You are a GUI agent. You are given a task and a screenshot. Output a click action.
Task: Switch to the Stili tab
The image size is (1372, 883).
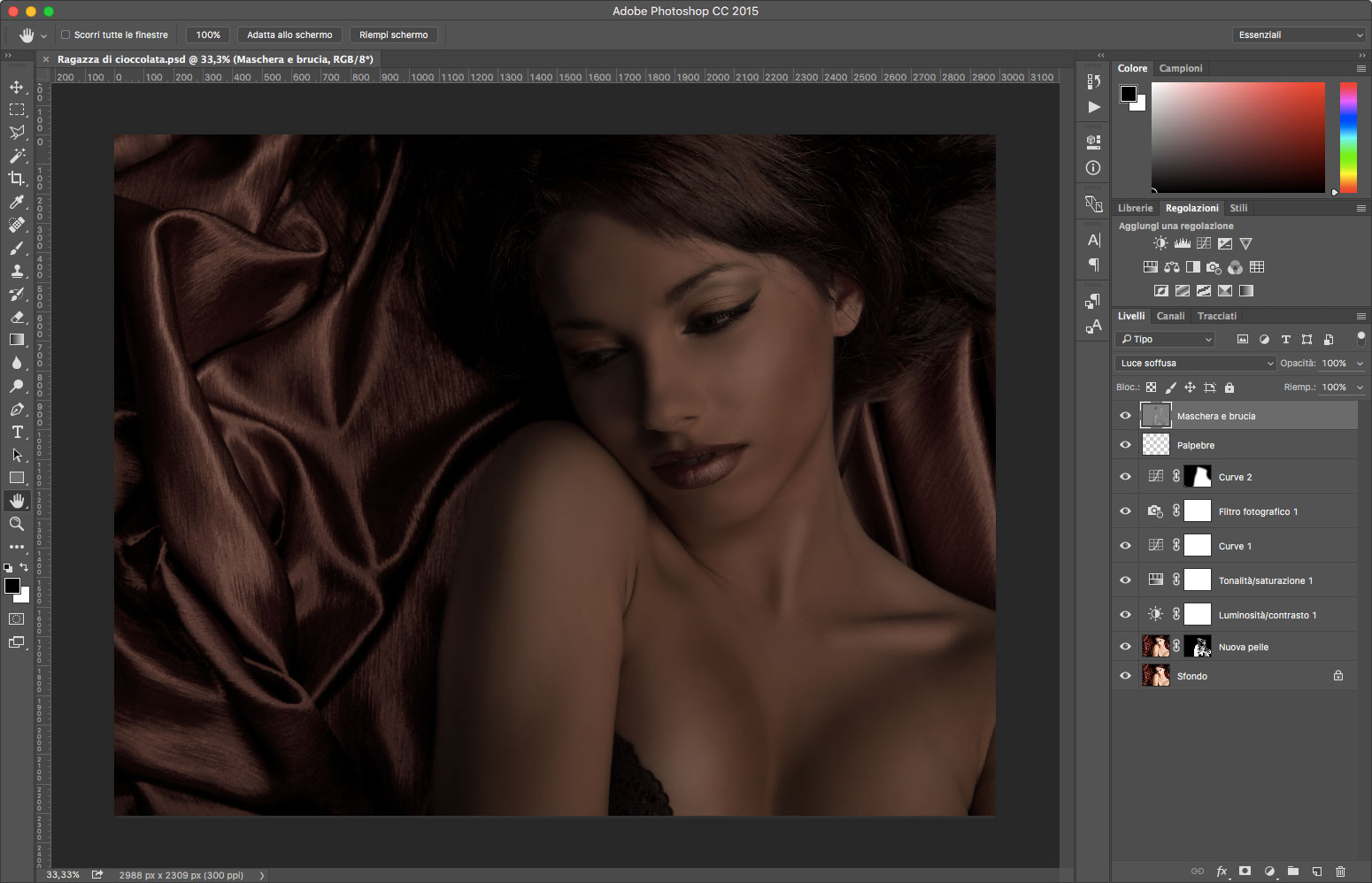1238,208
